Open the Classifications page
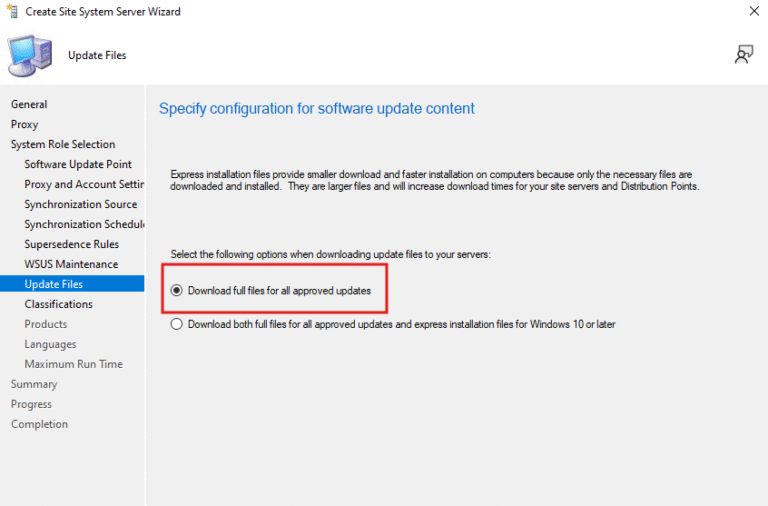The width and height of the screenshot is (768, 506). click(x=59, y=304)
